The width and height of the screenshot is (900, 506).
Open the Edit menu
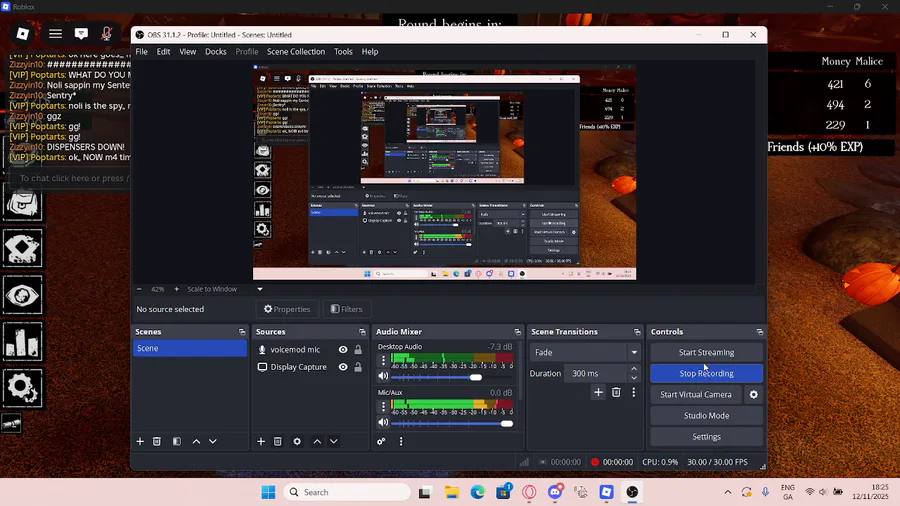coord(163,52)
